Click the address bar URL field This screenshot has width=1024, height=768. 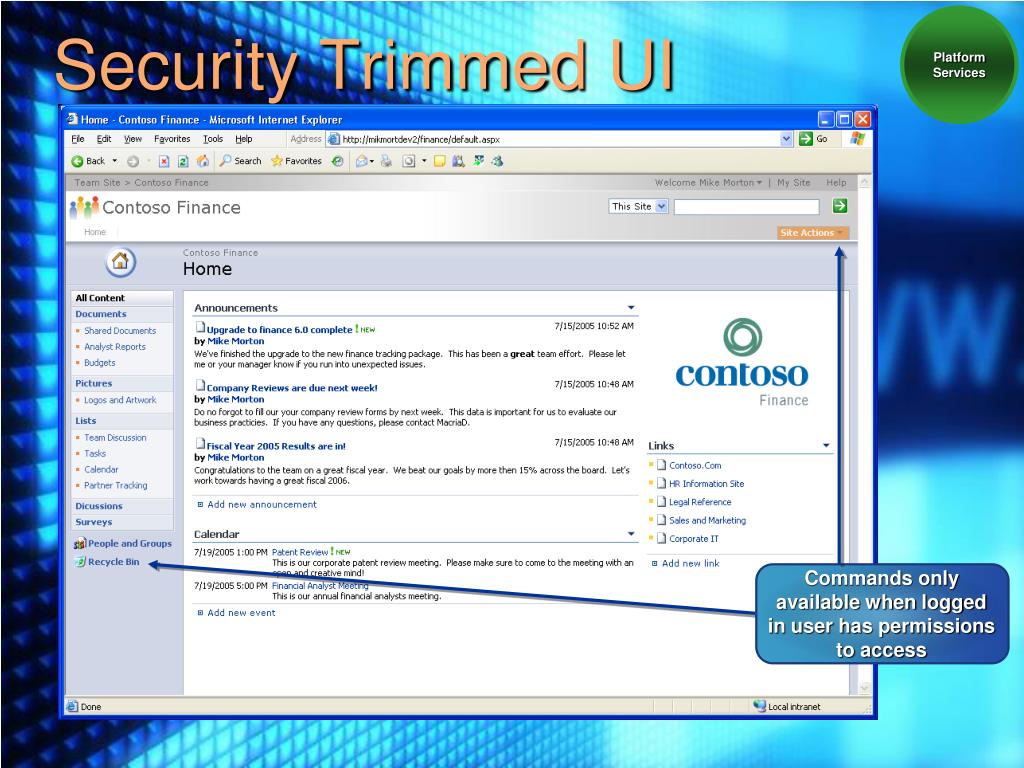point(560,139)
